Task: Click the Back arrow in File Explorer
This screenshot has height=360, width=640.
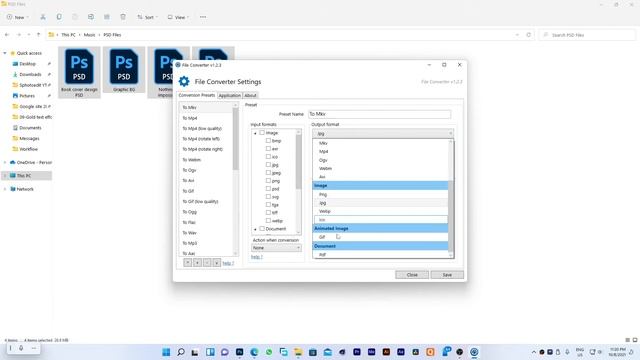Action: pyautogui.click(x=7, y=35)
